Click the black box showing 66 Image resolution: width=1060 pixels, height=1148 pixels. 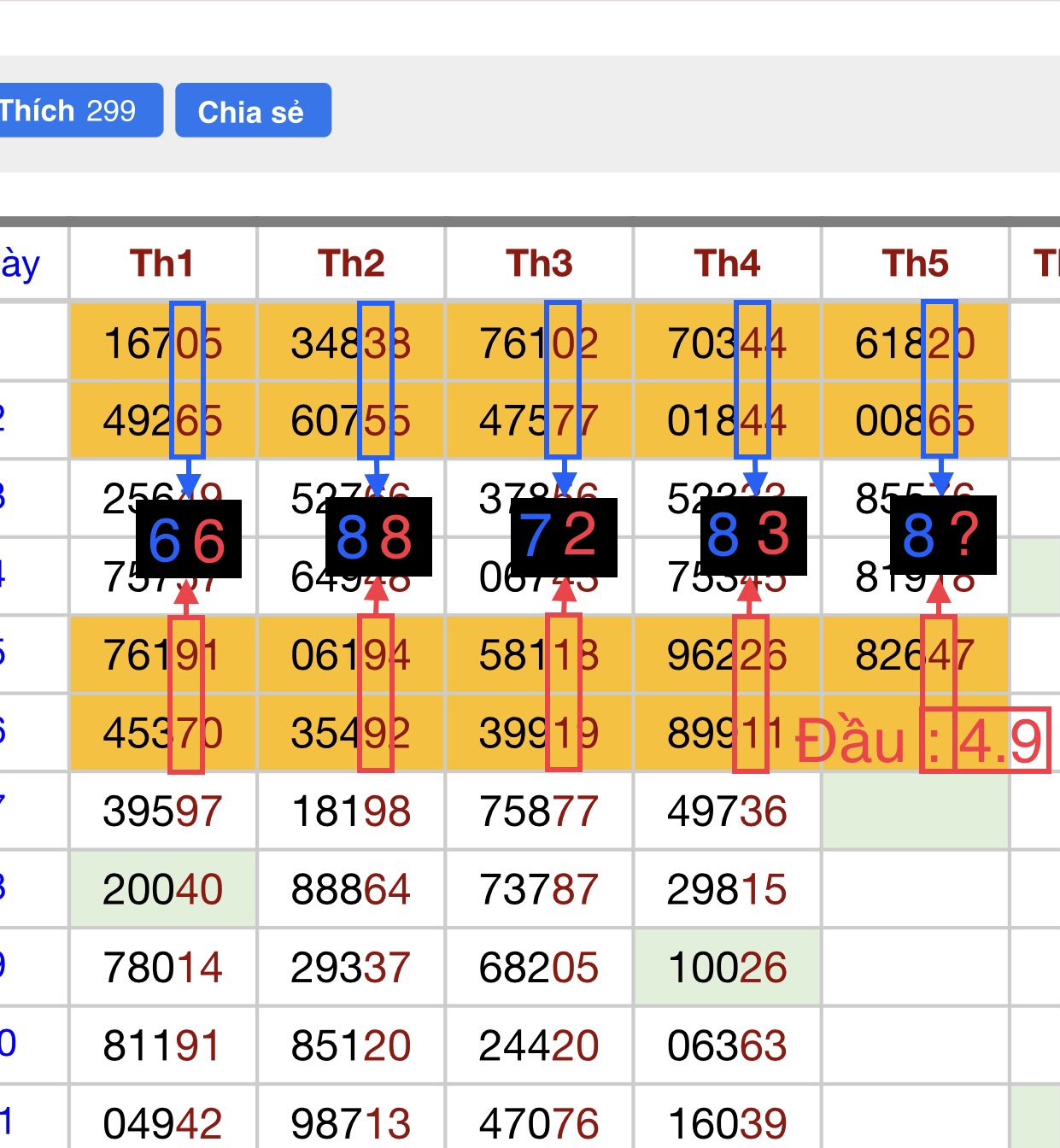(188, 540)
